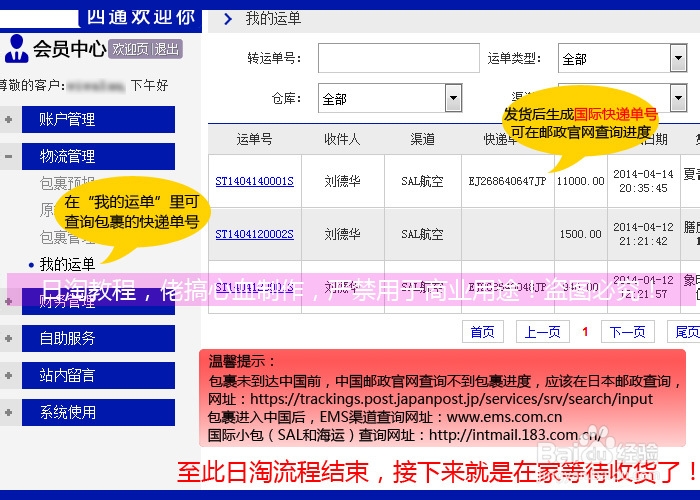Select 我的运单 in sidebar

(67, 264)
